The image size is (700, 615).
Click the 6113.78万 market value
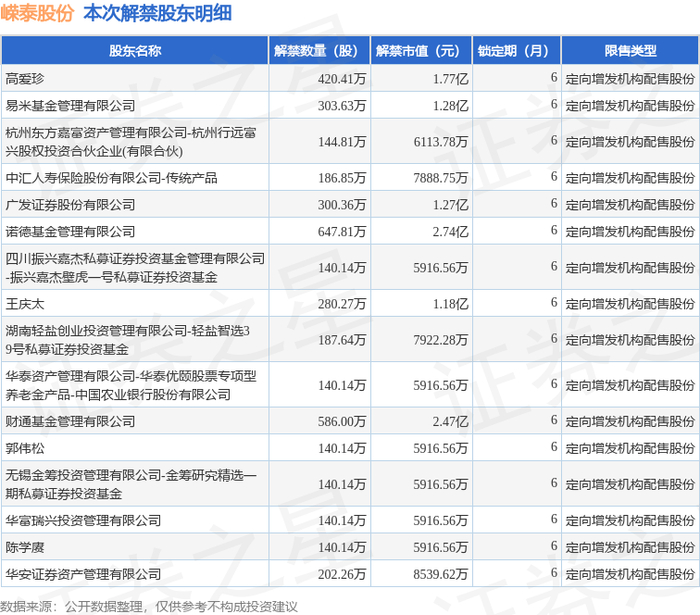440,142
